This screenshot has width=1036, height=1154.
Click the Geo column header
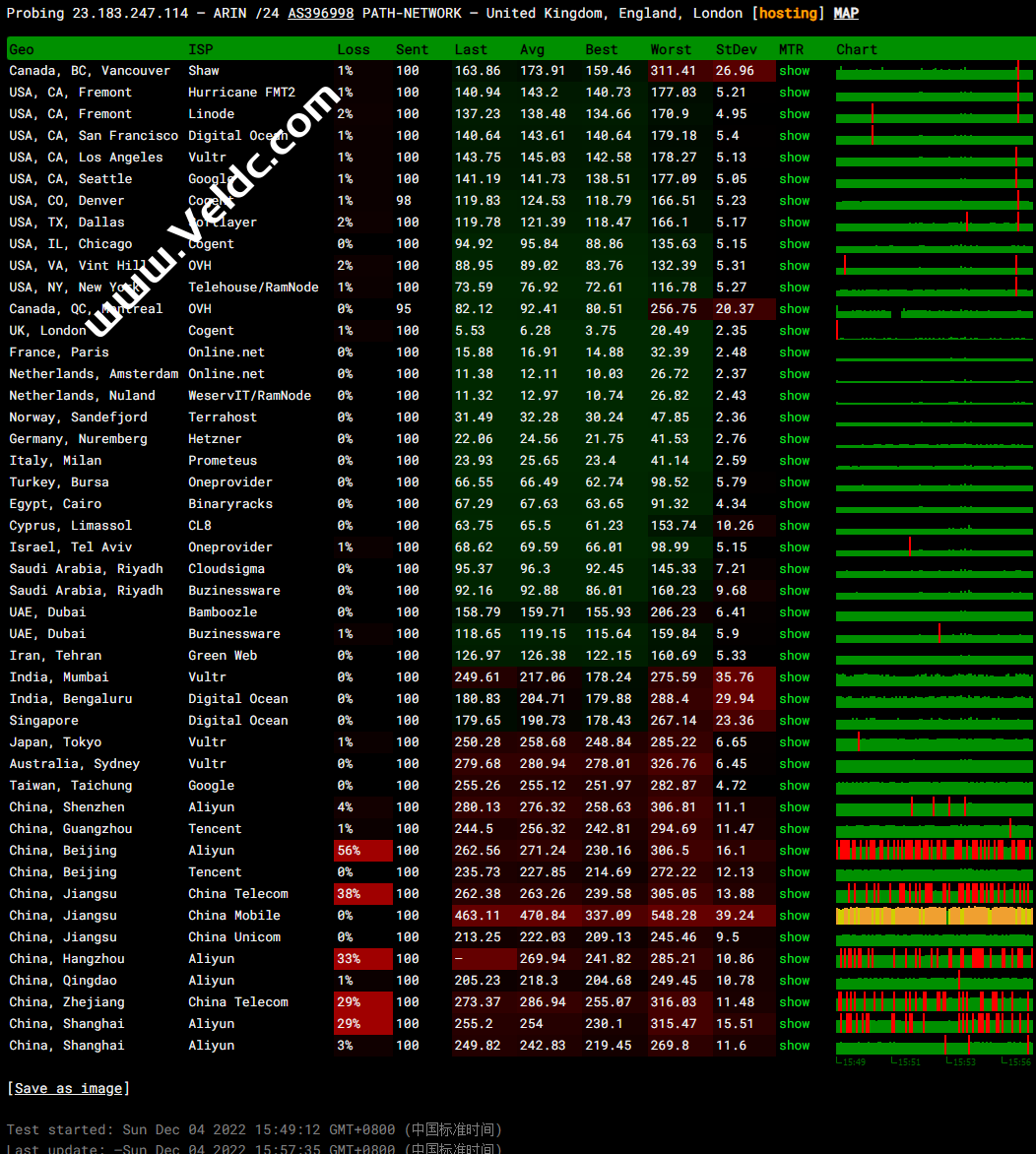point(22,49)
